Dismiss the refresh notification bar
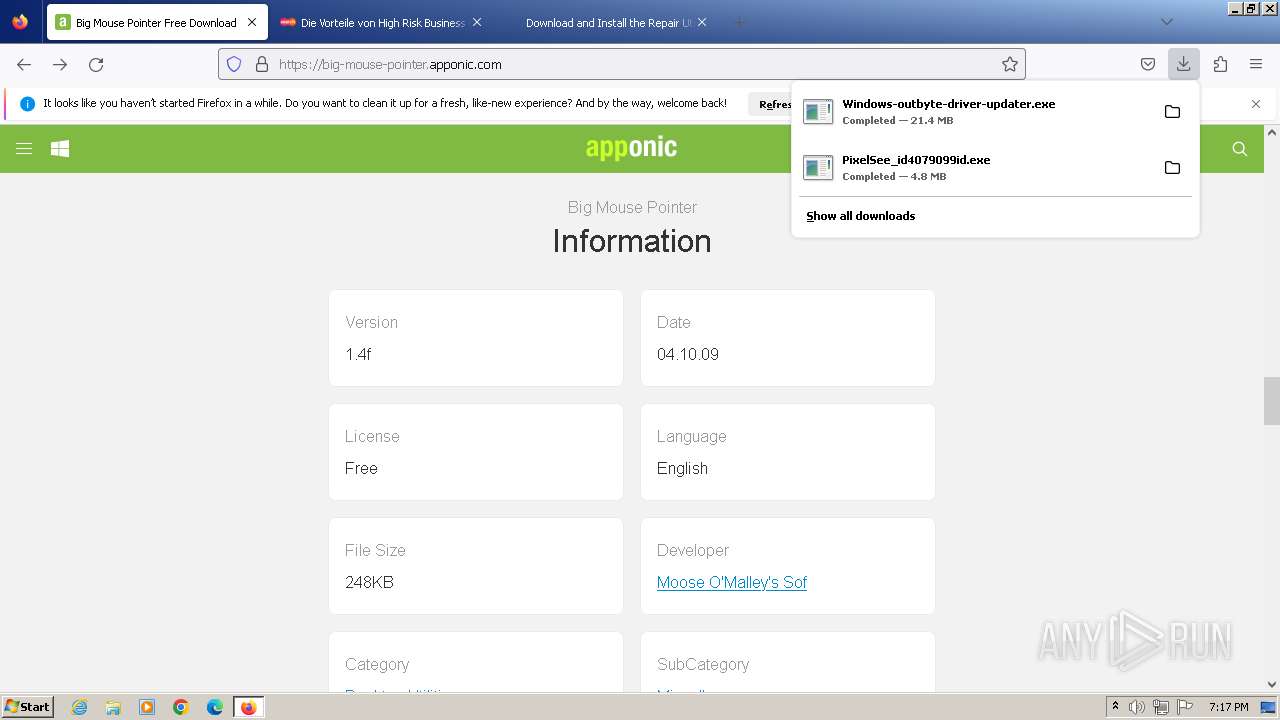1280x720 pixels. [x=1256, y=104]
